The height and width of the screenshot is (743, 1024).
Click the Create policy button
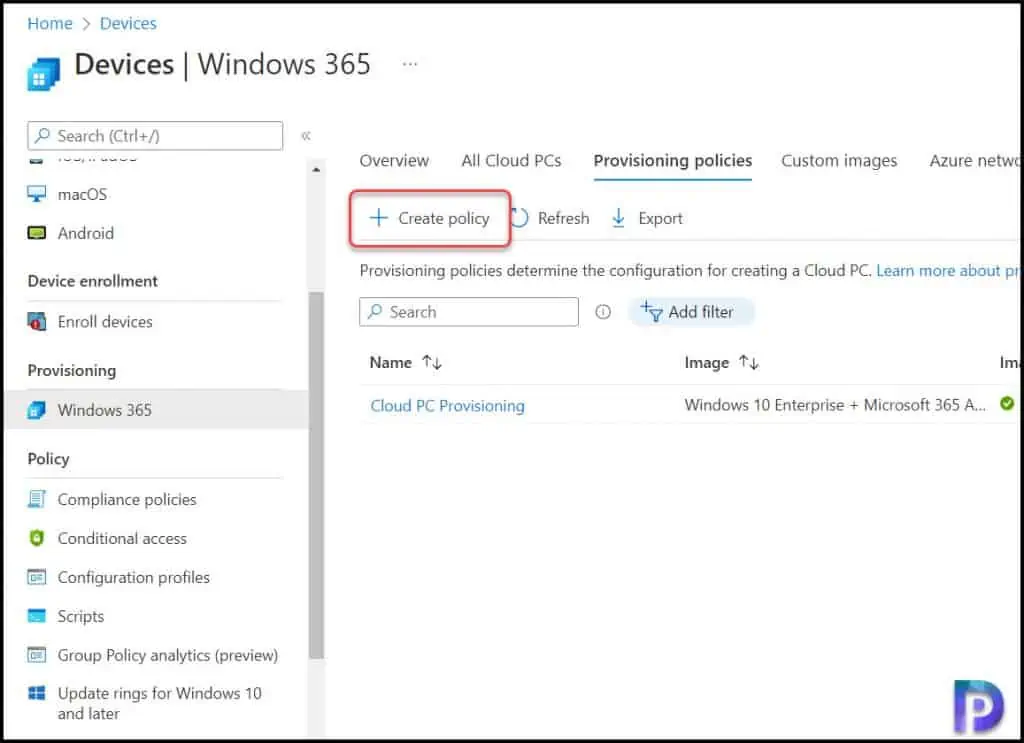tap(430, 218)
